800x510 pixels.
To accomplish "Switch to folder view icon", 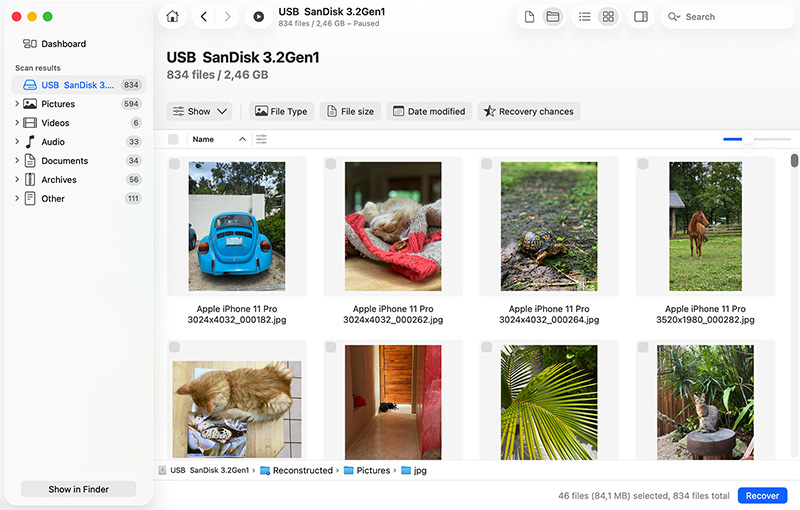I will coord(552,17).
